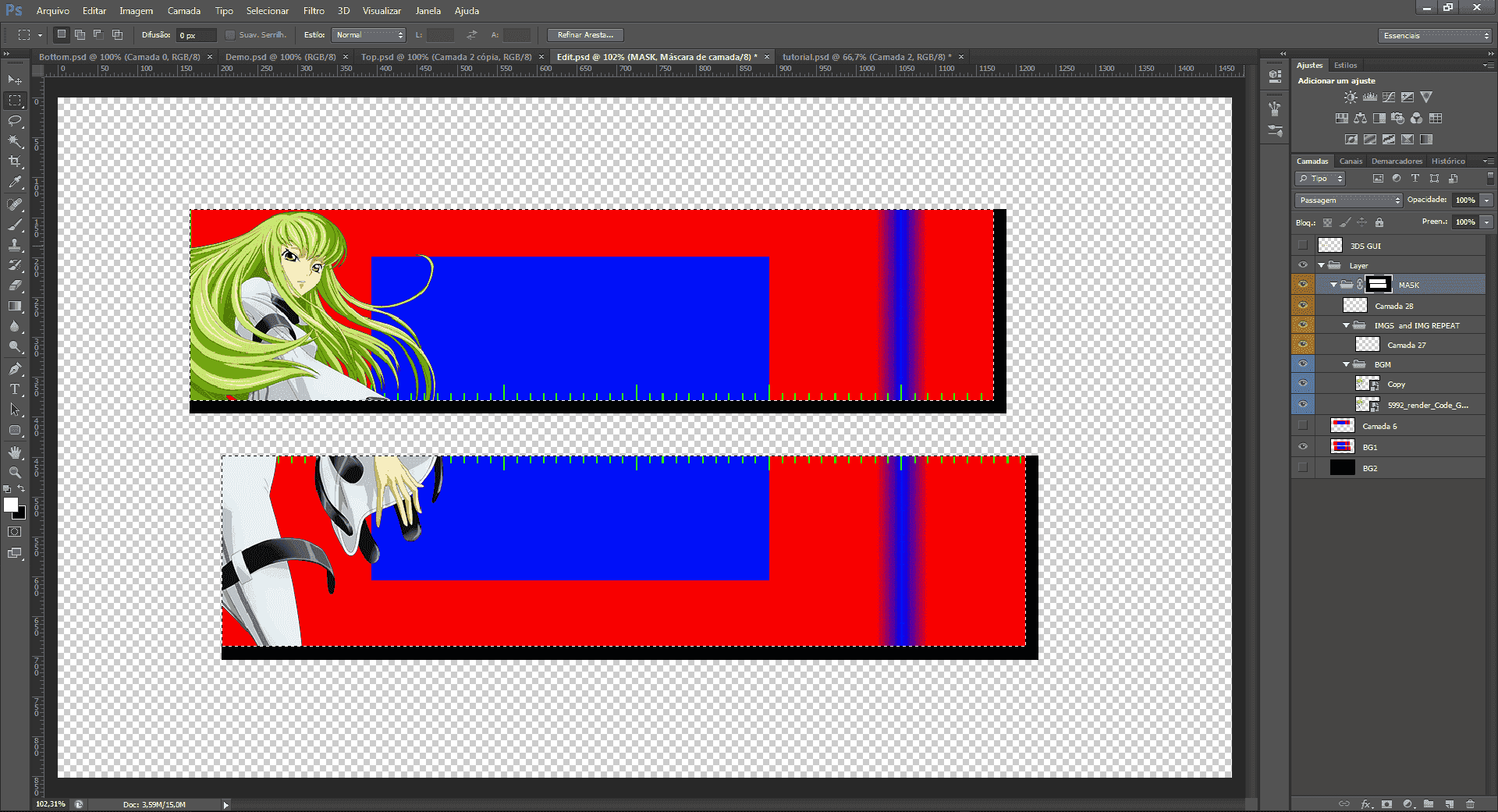Hide the MASK group layer
1498x812 pixels.
coord(1303,285)
